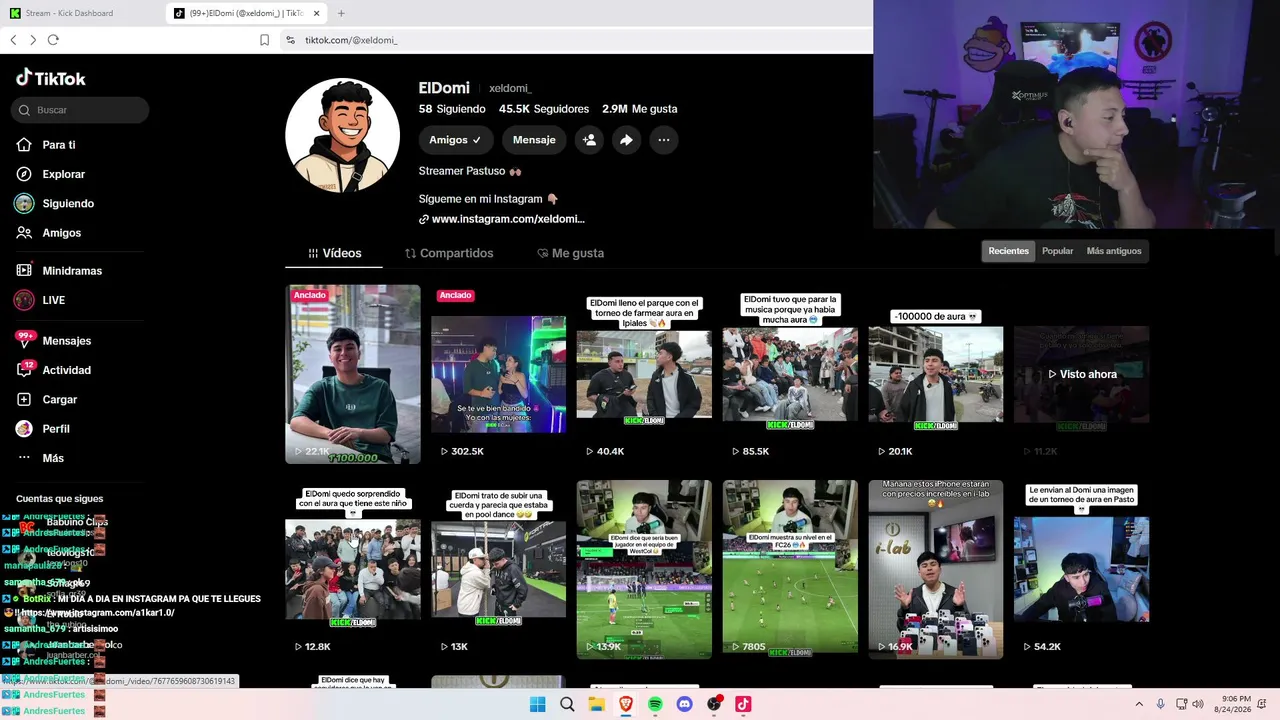Sort videos by Más antiguos

click(1114, 251)
